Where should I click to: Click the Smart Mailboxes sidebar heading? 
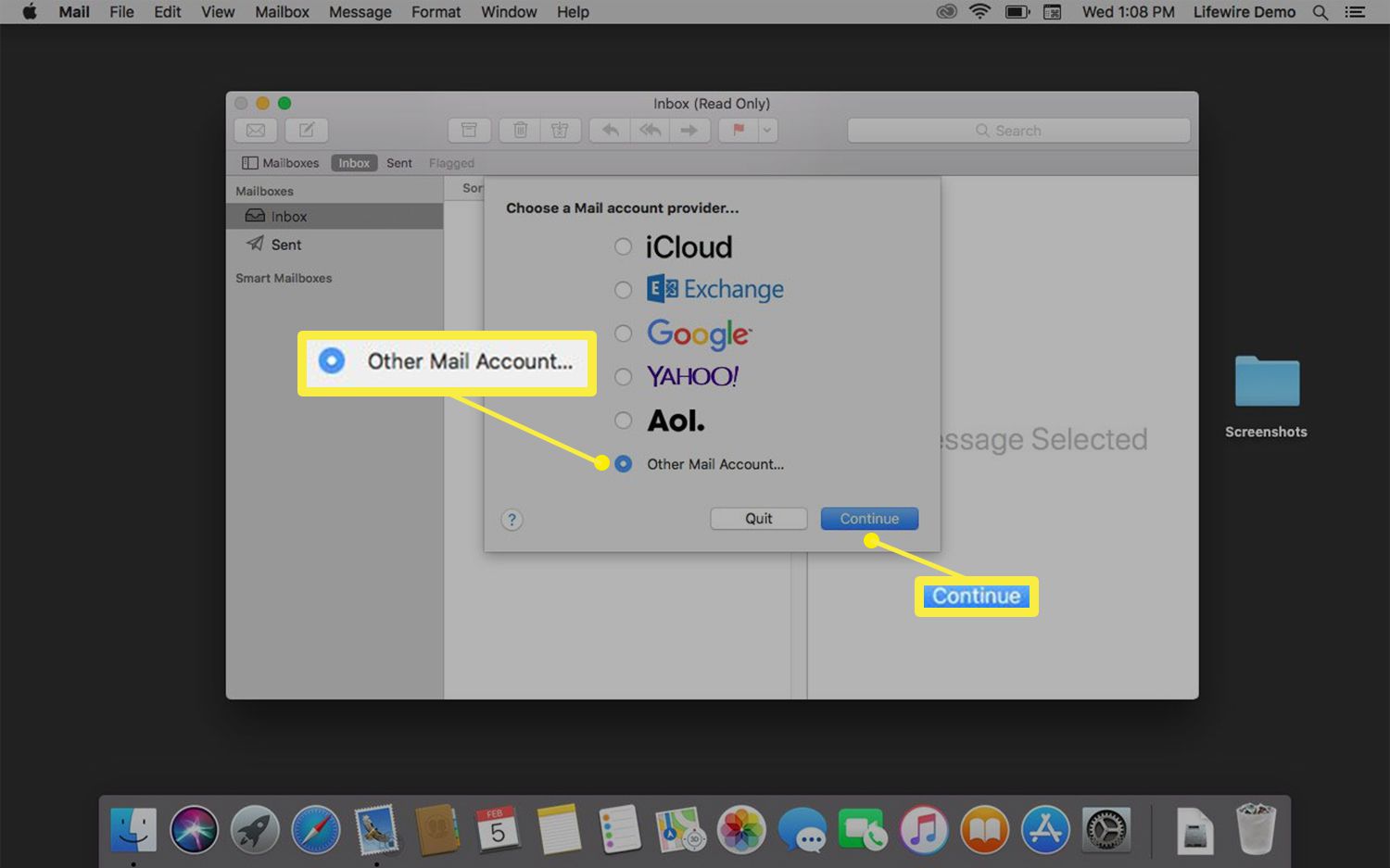[284, 278]
